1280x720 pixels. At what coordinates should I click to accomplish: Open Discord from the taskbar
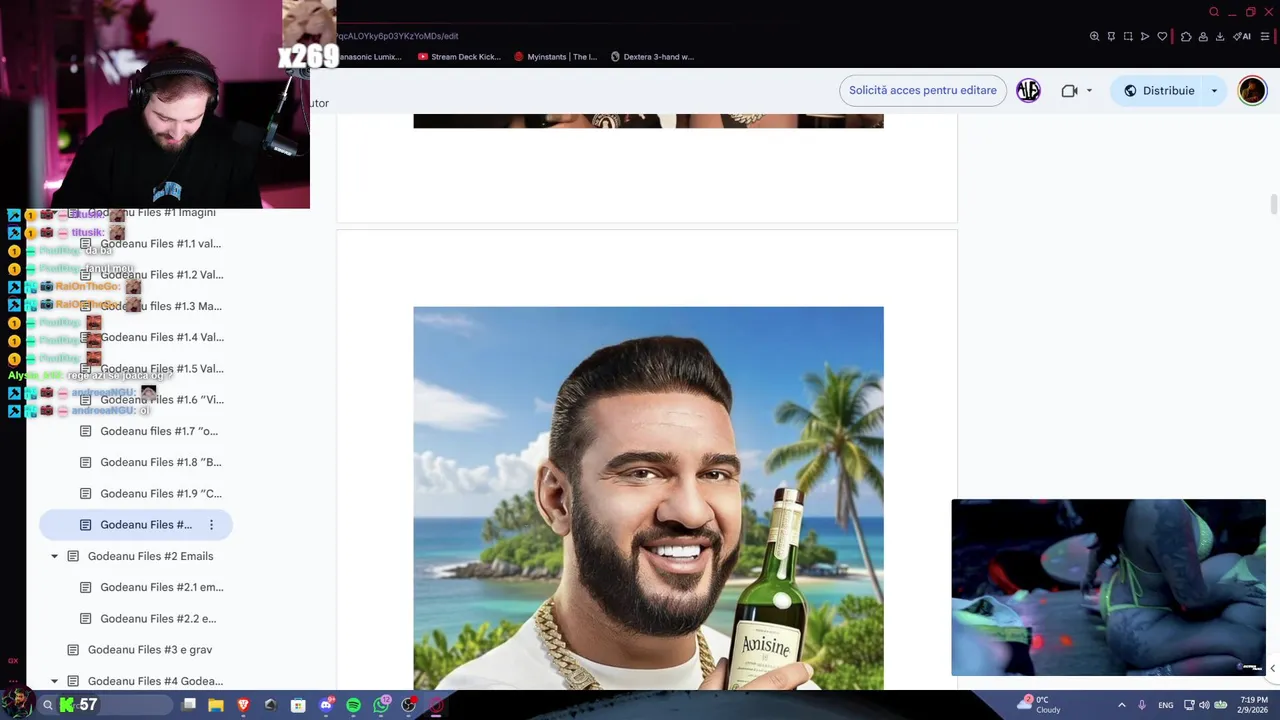326,705
